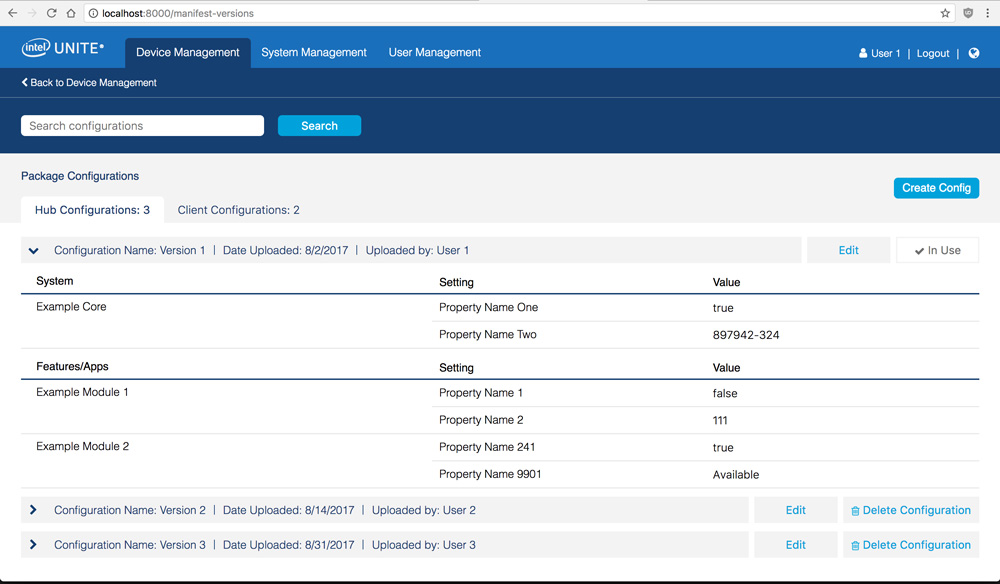This screenshot has width=1000, height=584.
Task: Click the Logout link
Action: tap(933, 53)
